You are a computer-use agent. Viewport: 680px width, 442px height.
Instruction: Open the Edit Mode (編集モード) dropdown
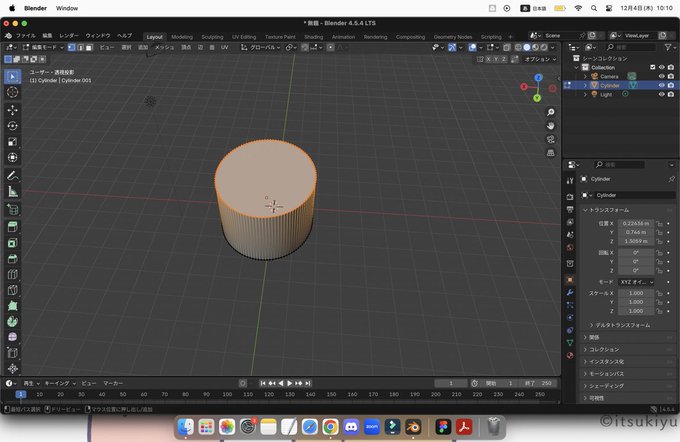pyautogui.click(x=43, y=47)
